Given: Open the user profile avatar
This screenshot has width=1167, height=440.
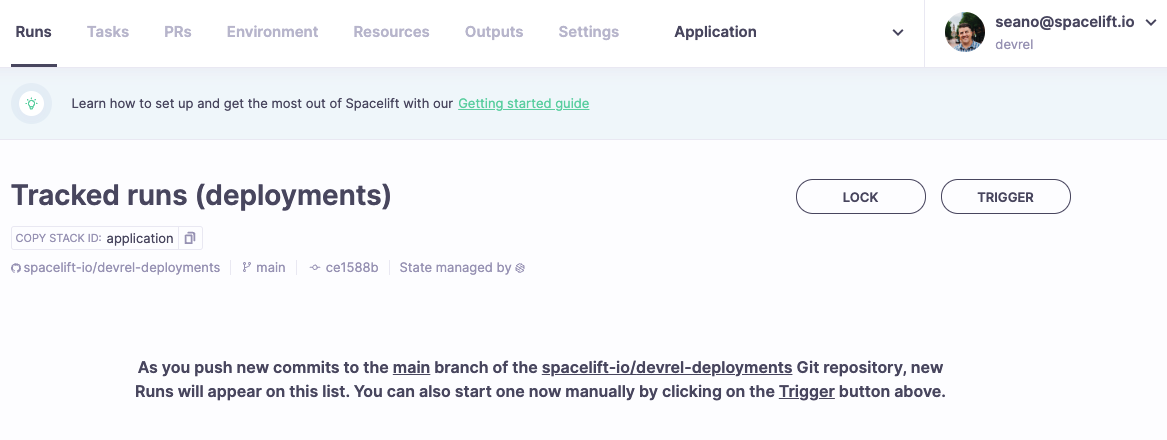Looking at the screenshot, I should [x=964, y=32].
